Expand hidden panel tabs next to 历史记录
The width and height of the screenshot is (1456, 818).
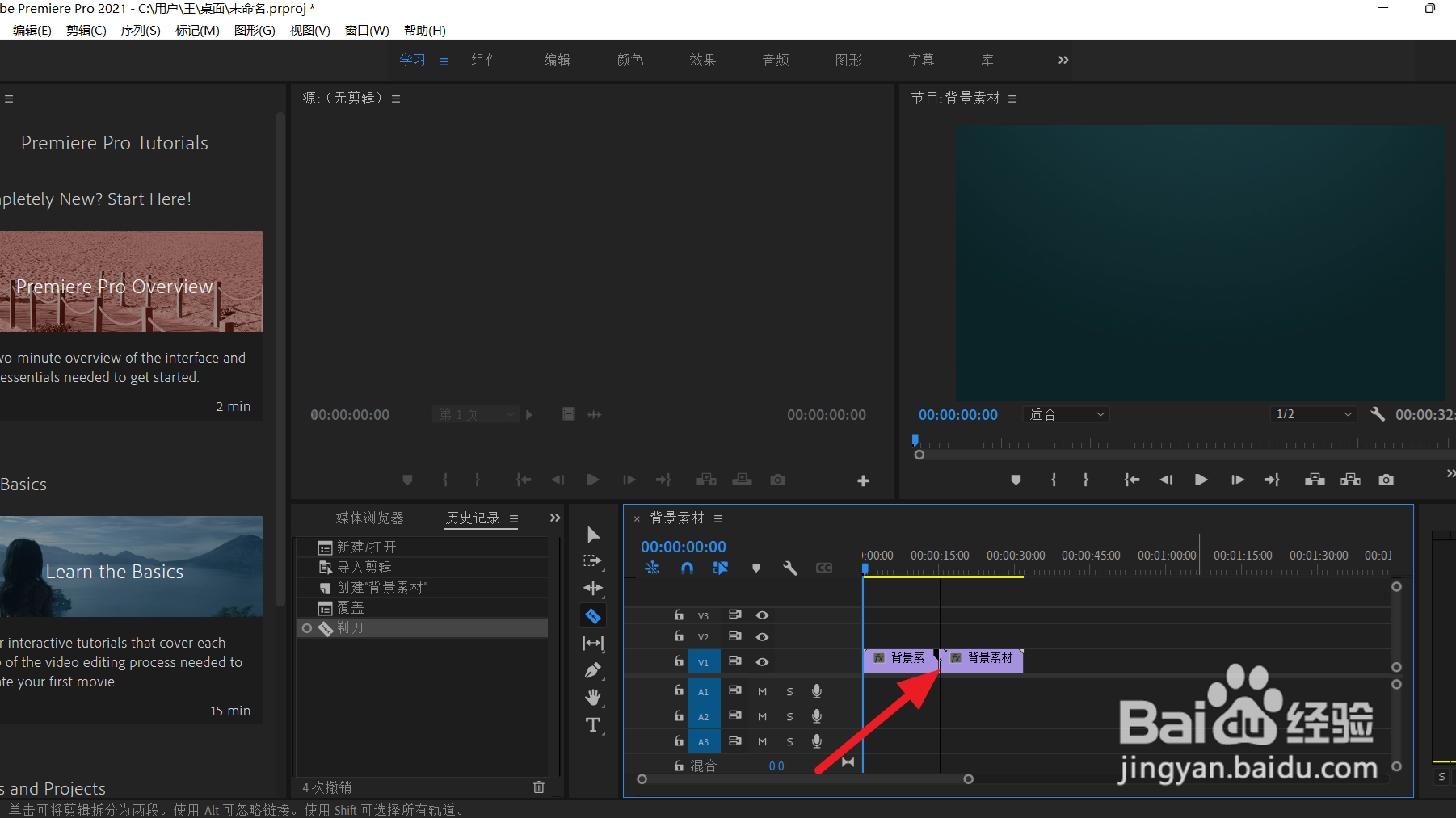(x=555, y=518)
